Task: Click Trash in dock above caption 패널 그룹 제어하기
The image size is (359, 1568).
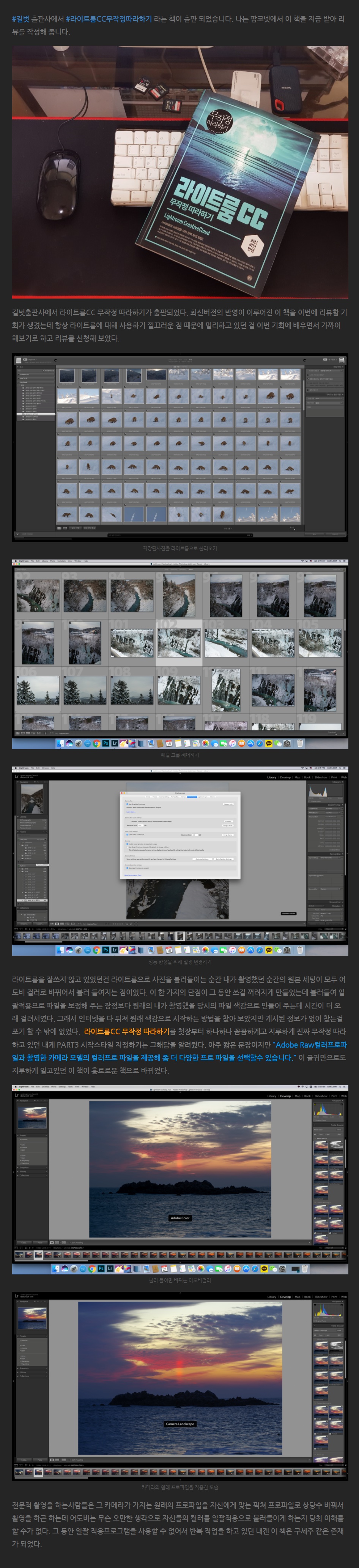Action: point(300,743)
